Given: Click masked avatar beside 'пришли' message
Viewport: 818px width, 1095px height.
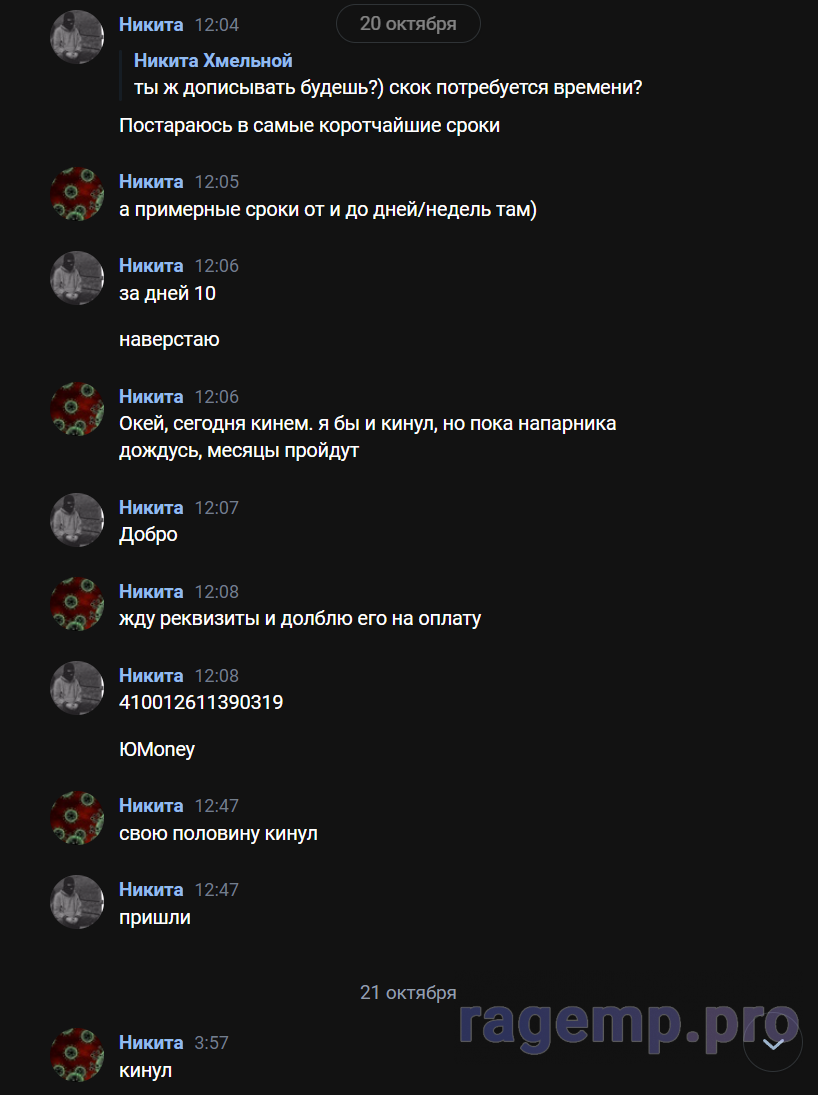Looking at the screenshot, I should [77, 902].
